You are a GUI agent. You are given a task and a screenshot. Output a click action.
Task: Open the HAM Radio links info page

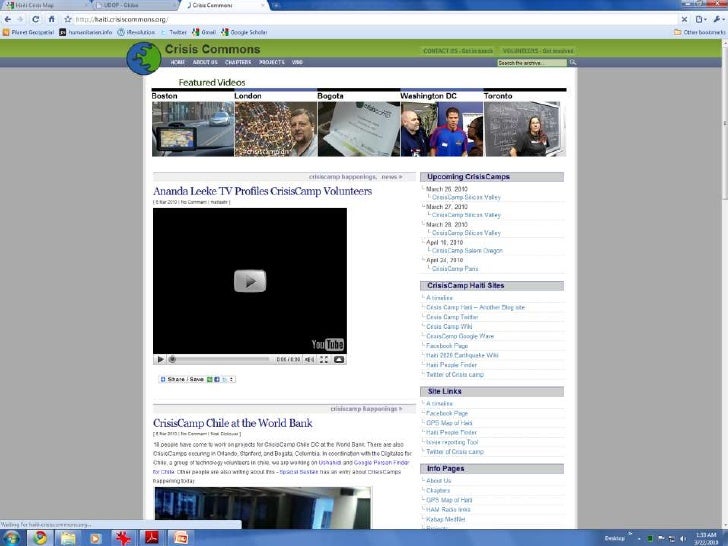tap(448, 509)
